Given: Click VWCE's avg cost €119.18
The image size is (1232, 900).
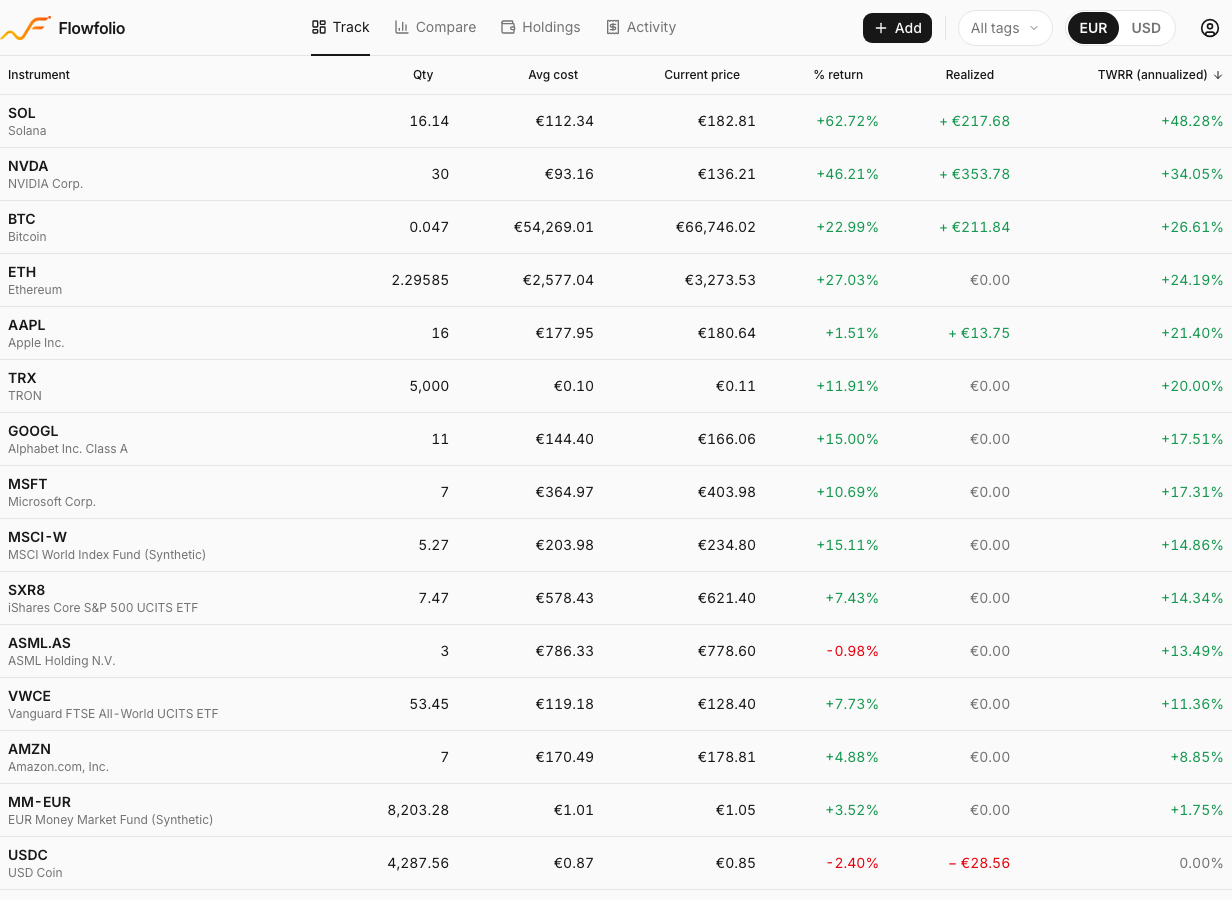Looking at the screenshot, I should 565,704.
